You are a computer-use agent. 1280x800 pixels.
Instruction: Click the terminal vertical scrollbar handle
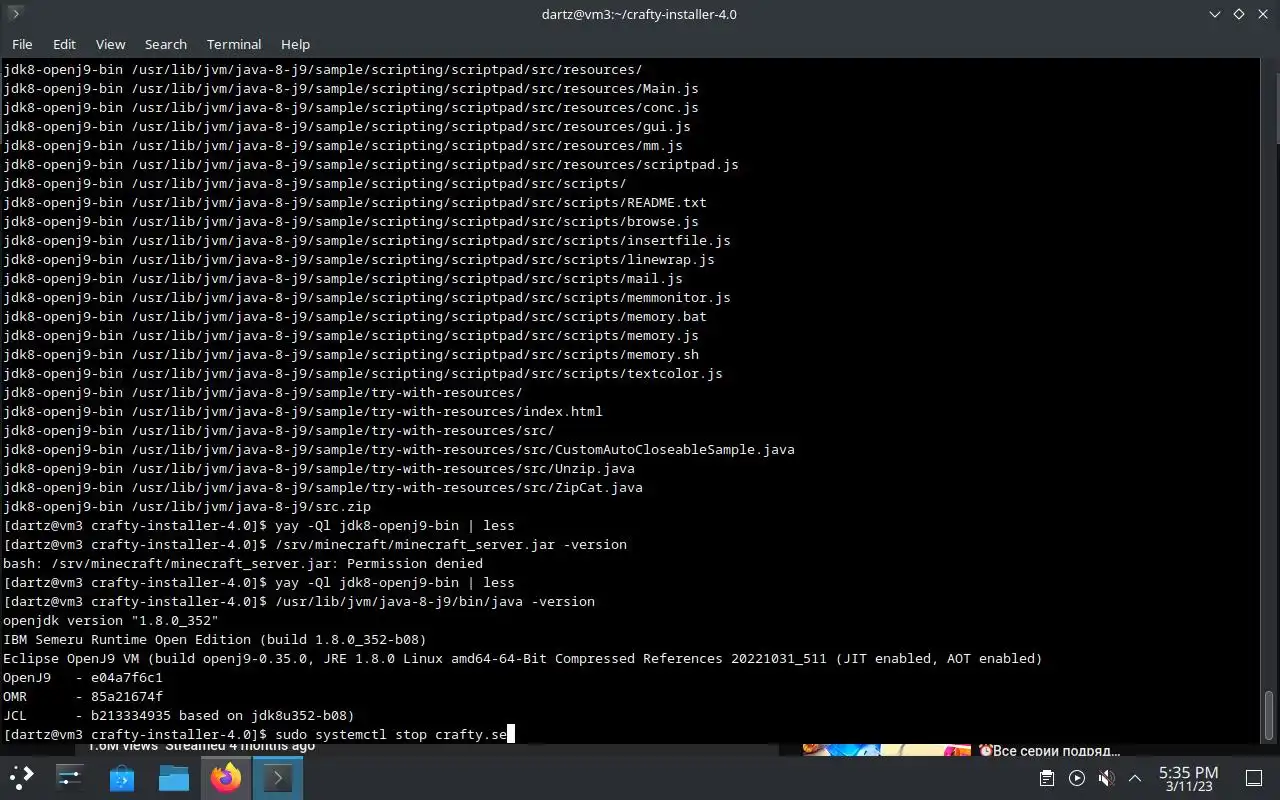tap(1269, 715)
